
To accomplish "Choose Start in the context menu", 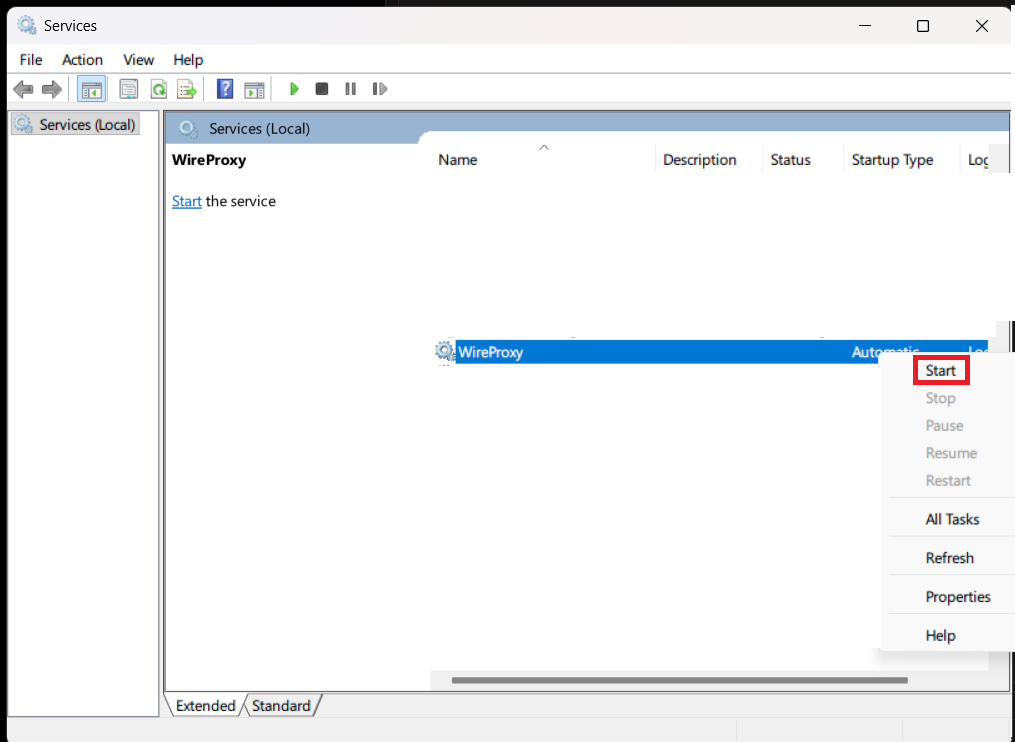I will click(x=940, y=370).
